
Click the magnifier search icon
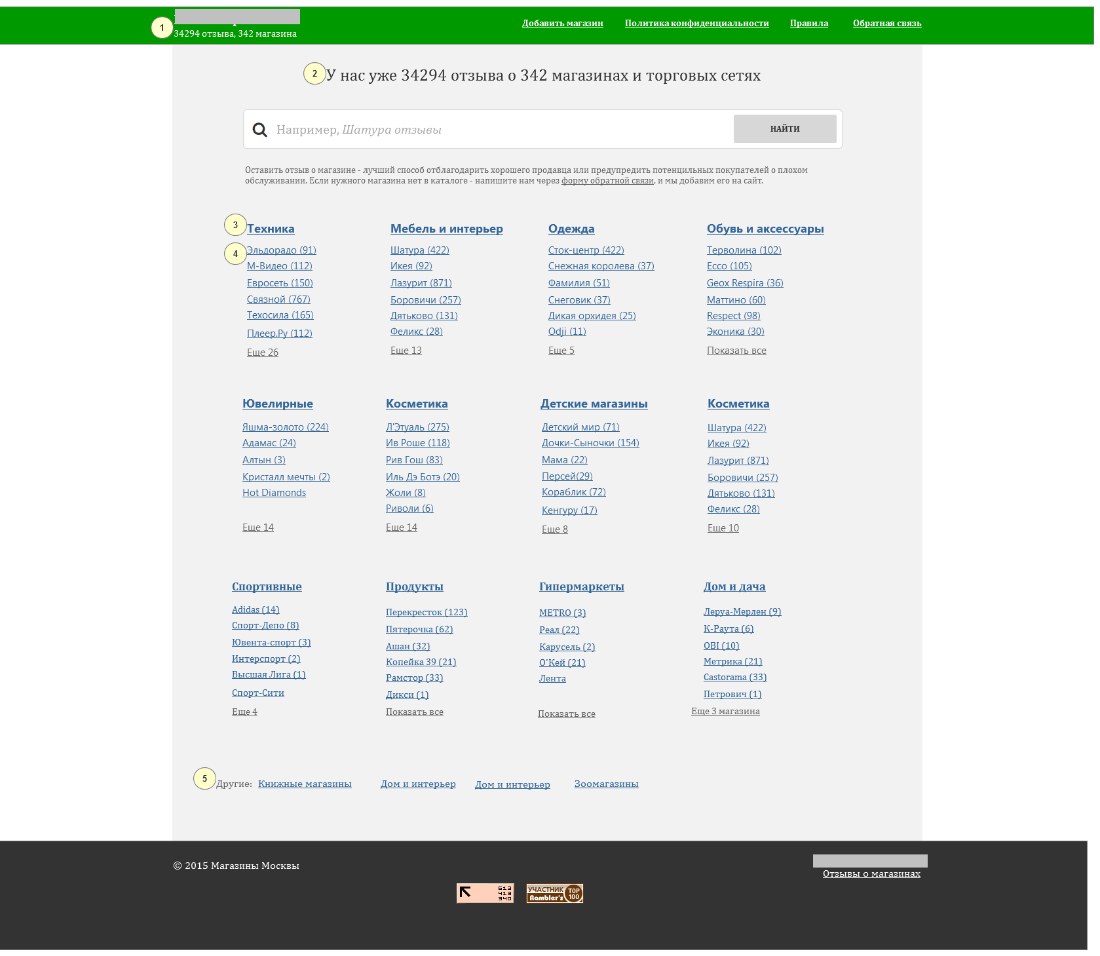pos(260,130)
